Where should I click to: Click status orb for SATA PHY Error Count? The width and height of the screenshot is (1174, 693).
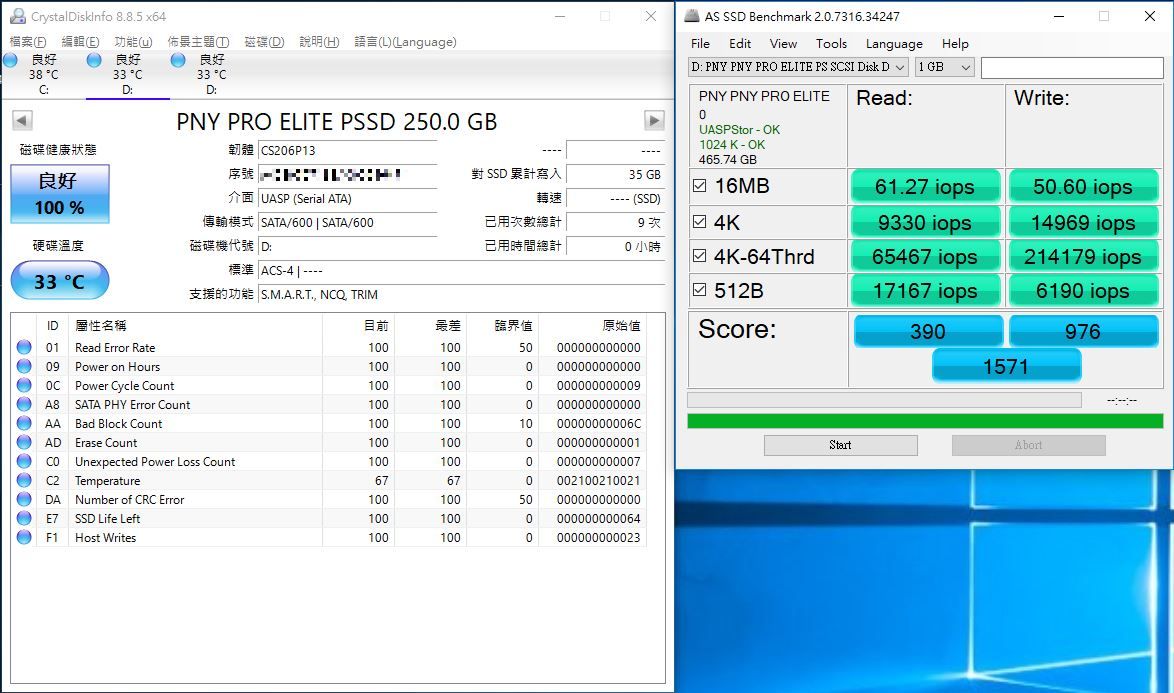click(24, 404)
